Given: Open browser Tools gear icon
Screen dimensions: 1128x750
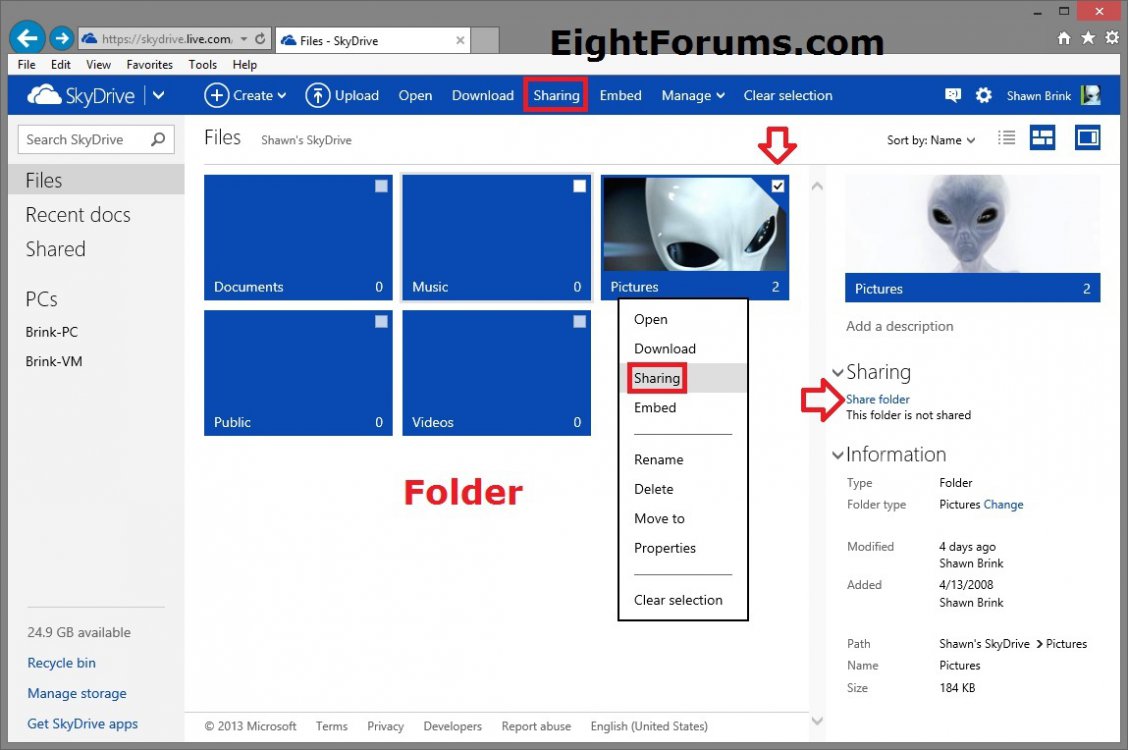Looking at the screenshot, I should click(x=1112, y=38).
